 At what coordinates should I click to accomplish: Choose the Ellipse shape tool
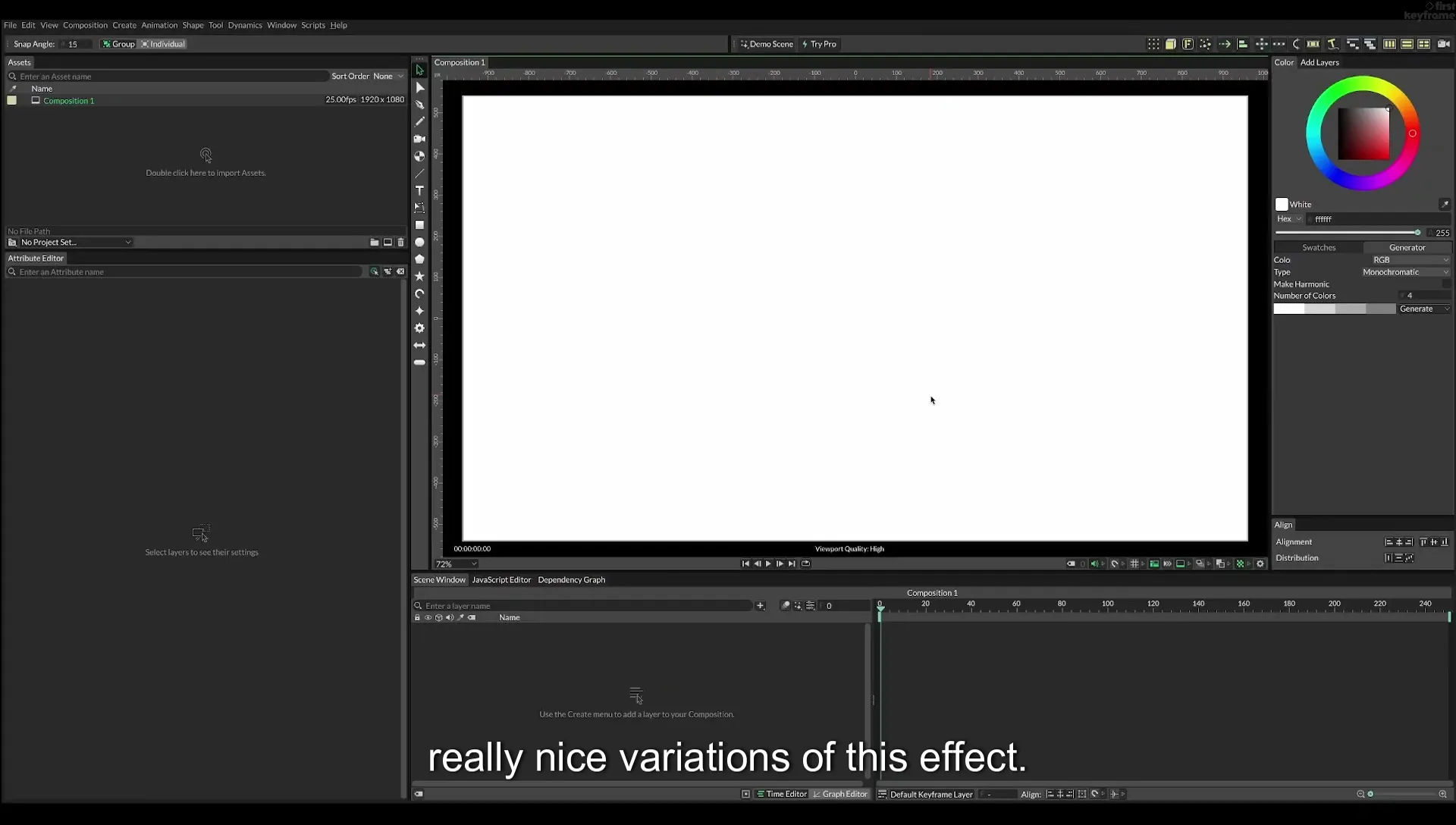click(x=419, y=243)
